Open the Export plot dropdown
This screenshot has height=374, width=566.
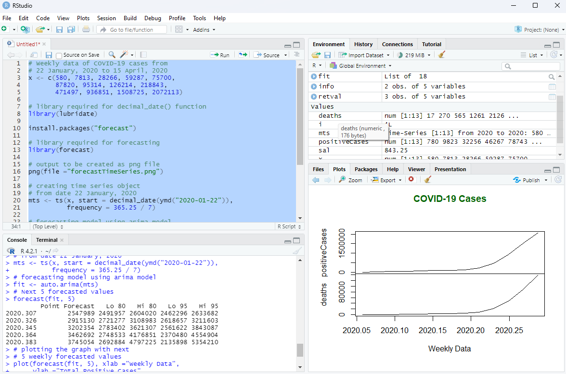coord(387,180)
